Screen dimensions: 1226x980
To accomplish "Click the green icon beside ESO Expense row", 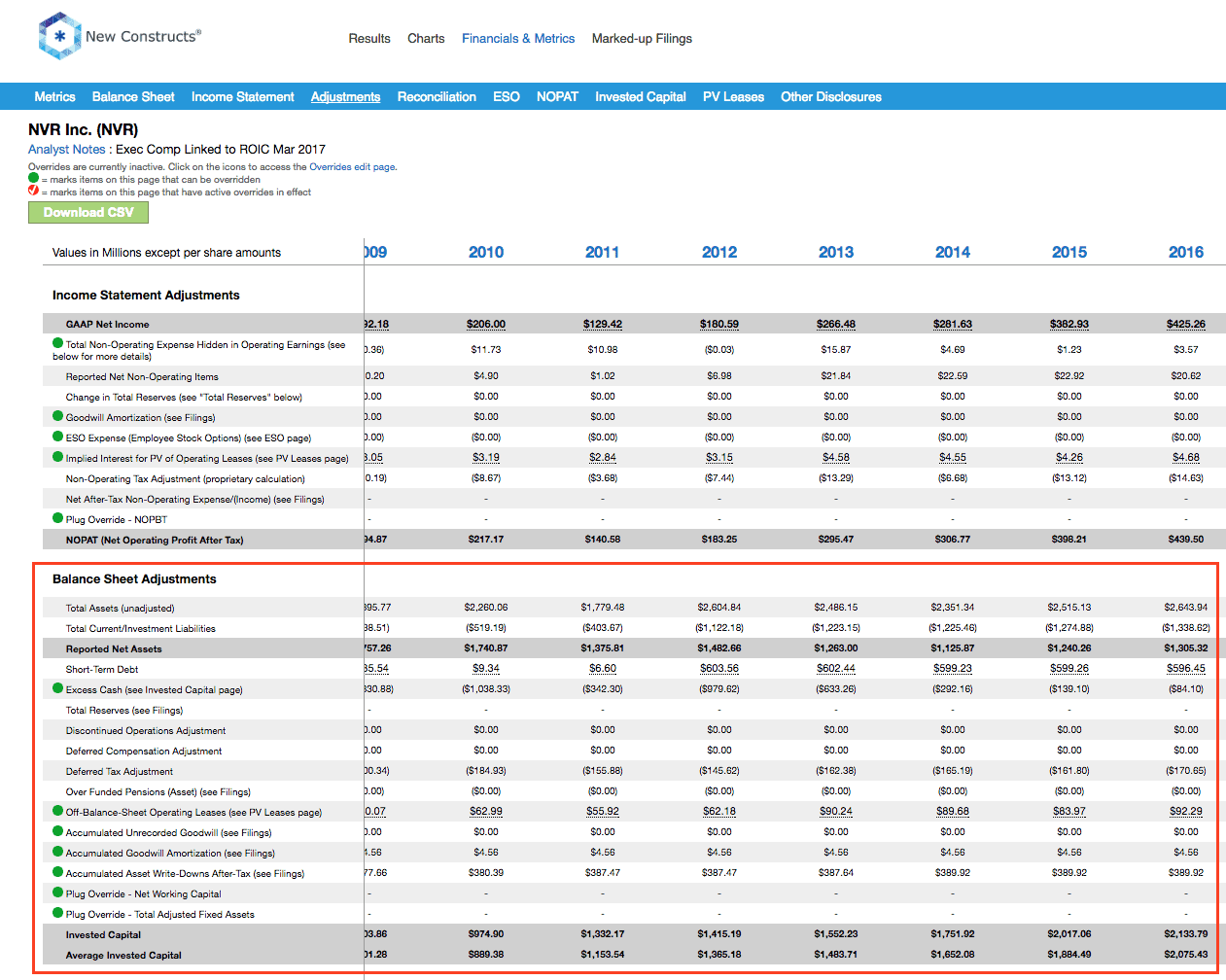I will tap(58, 437).
